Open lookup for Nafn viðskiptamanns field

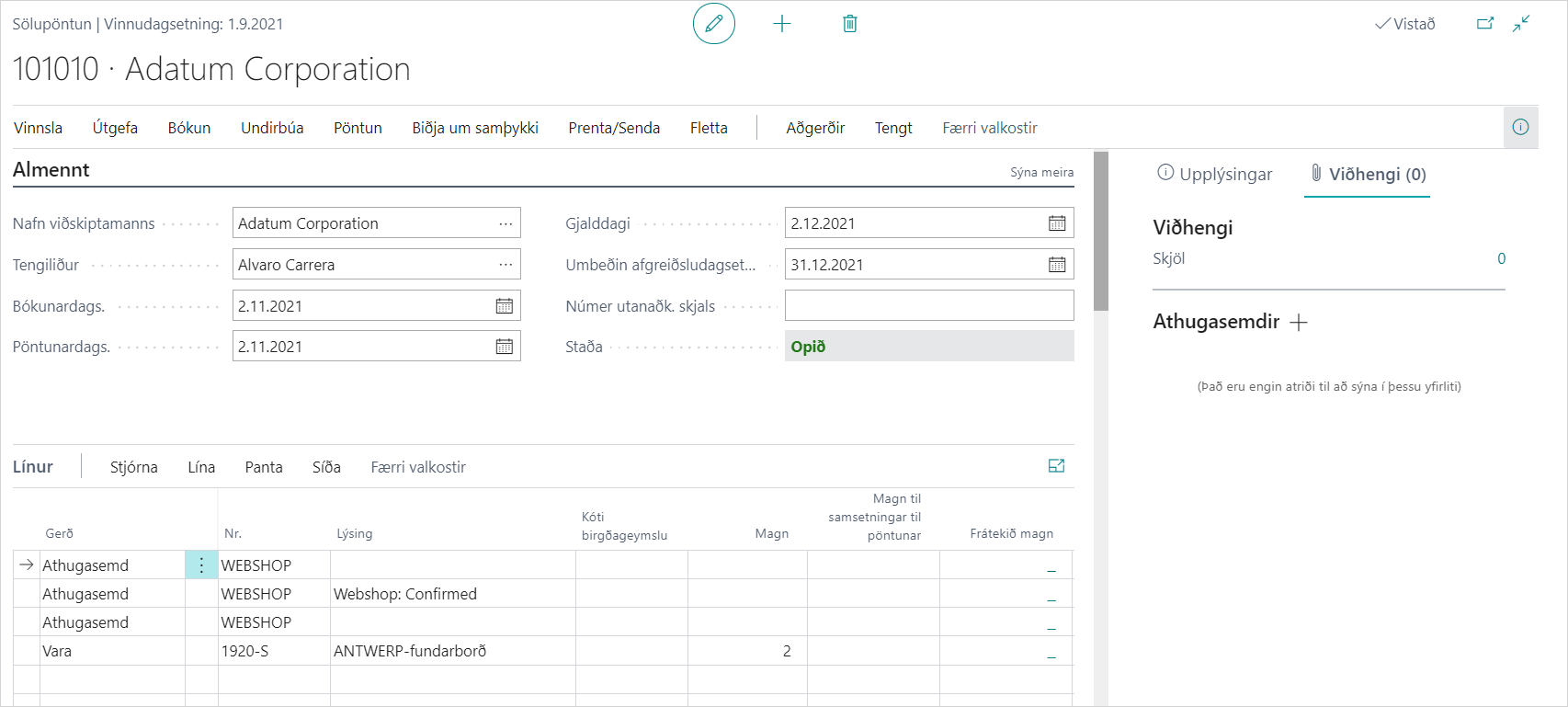(x=506, y=223)
